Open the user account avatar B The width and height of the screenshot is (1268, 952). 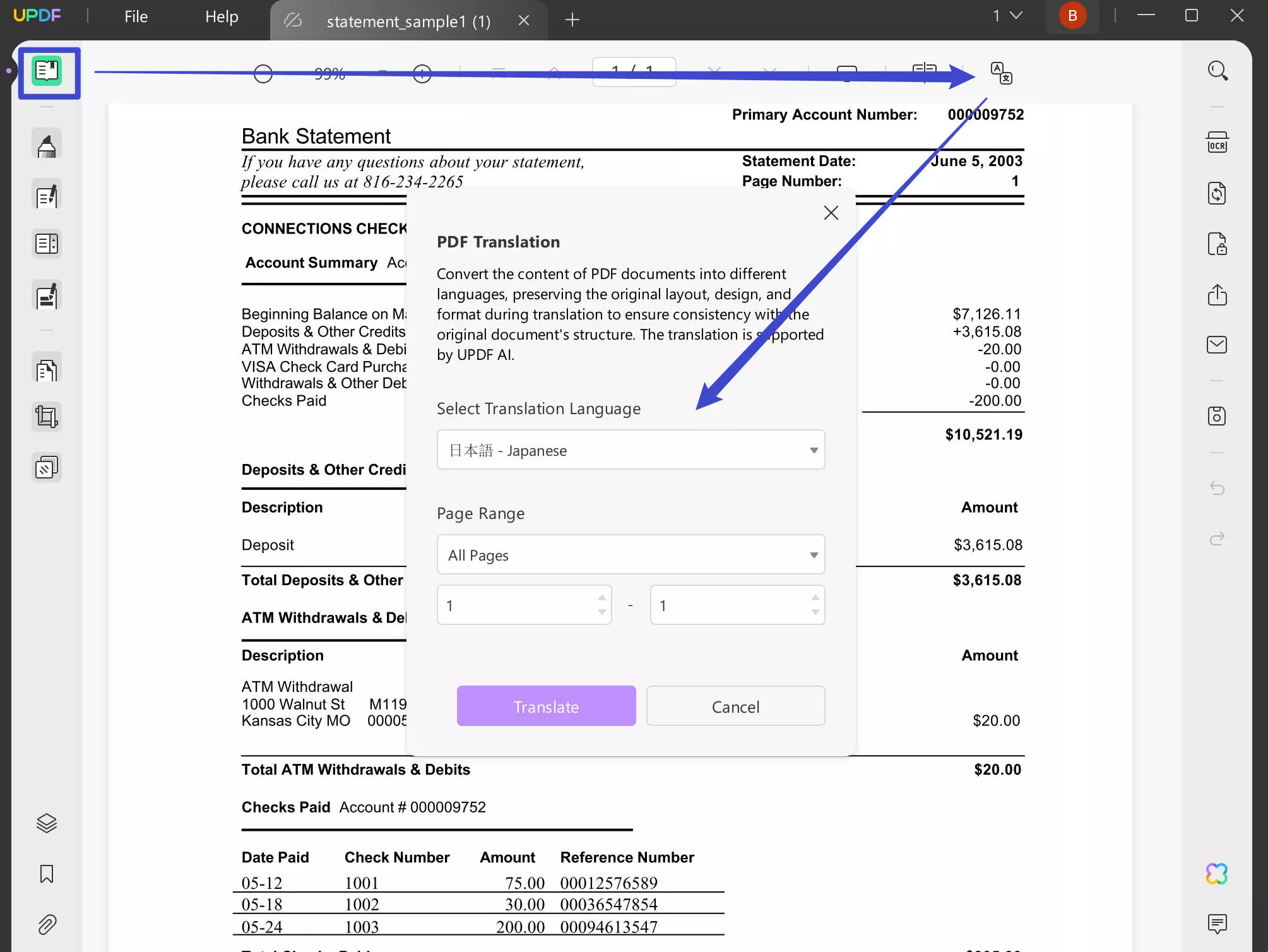tap(1072, 16)
